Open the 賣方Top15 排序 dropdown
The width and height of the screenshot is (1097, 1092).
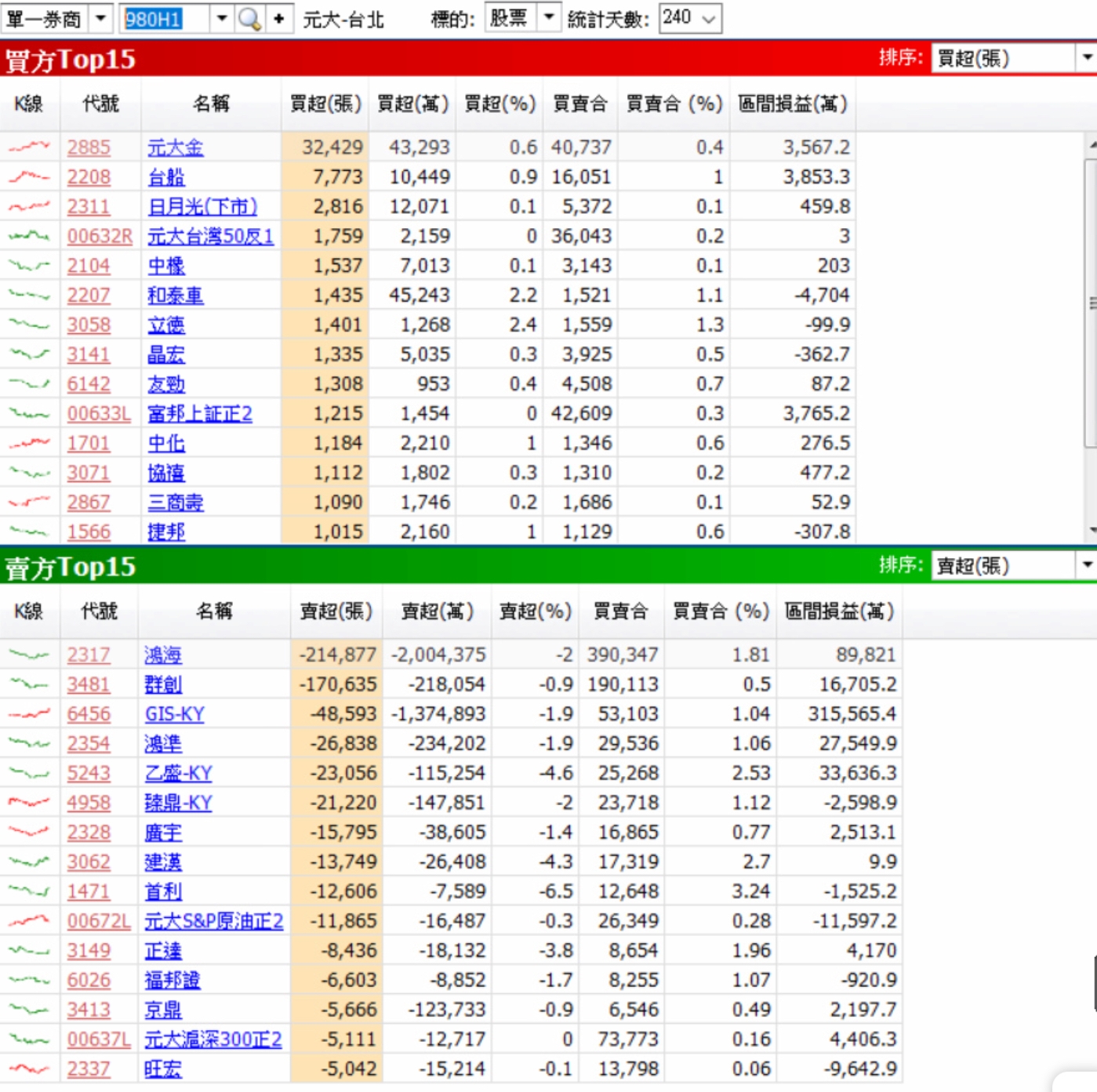(1087, 565)
